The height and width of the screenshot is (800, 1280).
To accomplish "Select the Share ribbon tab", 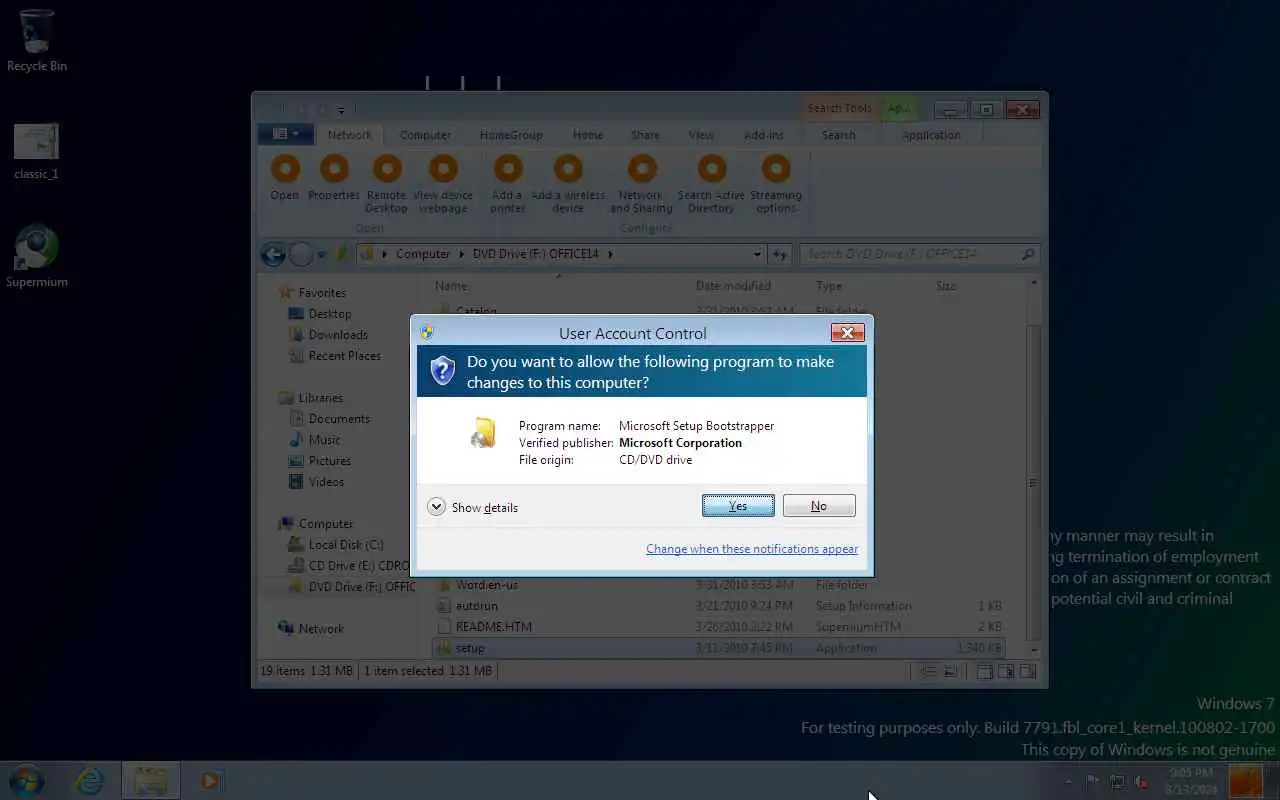I will [x=645, y=135].
